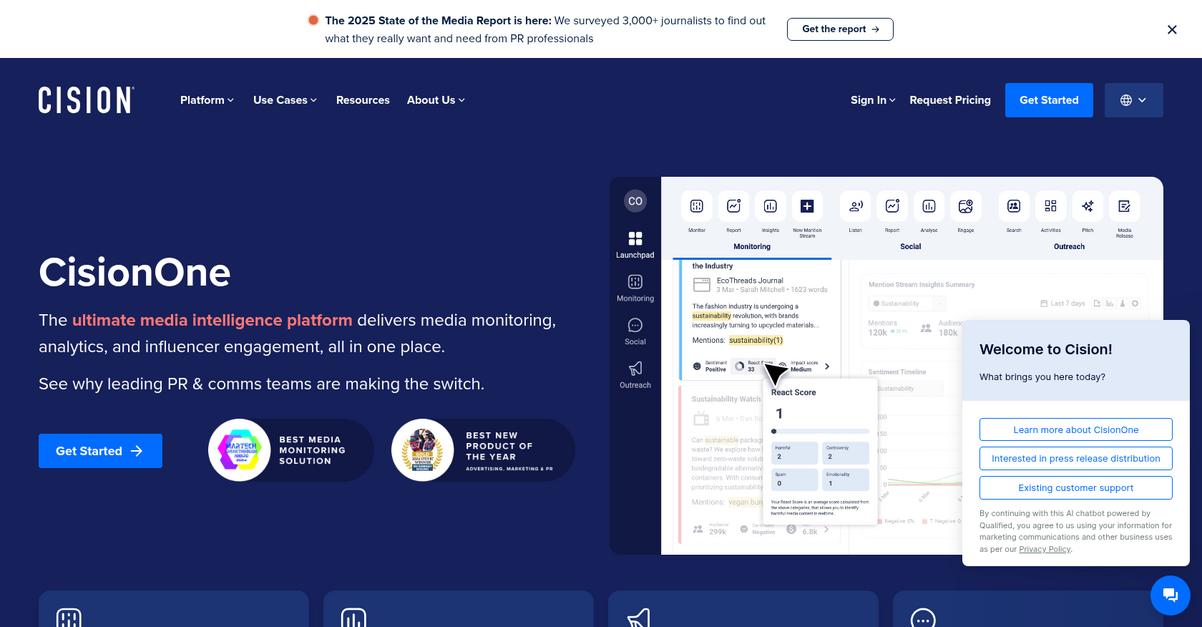The image size is (1202, 627).
Task: Select Social in the preview sidebar
Action: click(x=635, y=332)
